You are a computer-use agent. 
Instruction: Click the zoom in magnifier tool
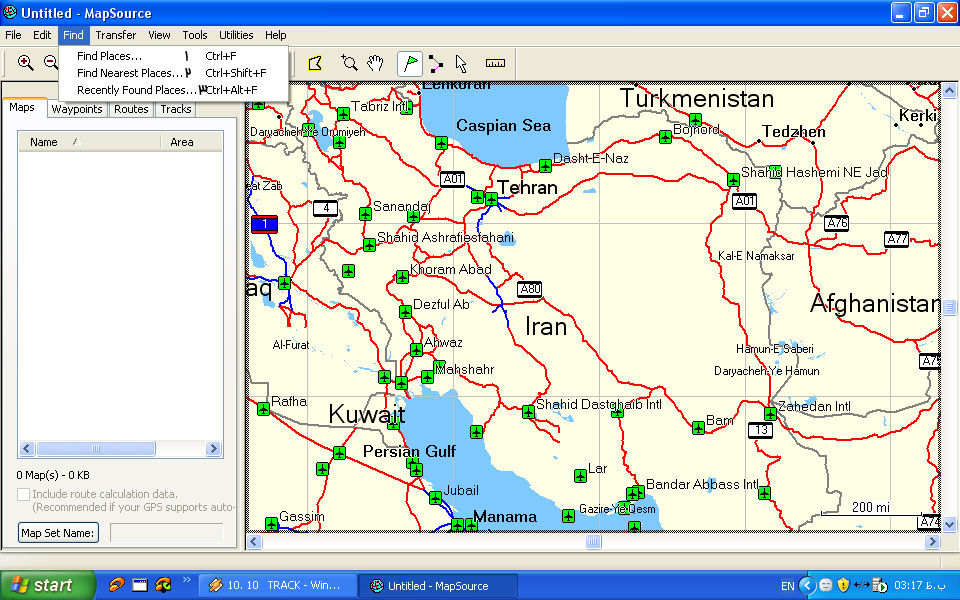pyautogui.click(x=26, y=63)
